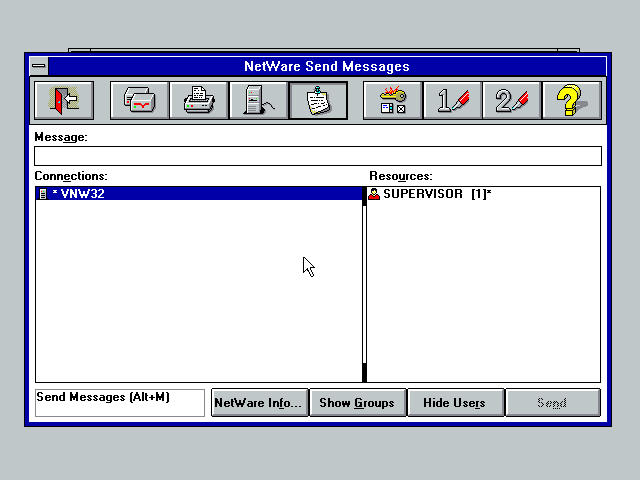Viewport: 640px width, 480px height.
Task: Select the Send Messages notepad icon
Action: [x=318, y=100]
